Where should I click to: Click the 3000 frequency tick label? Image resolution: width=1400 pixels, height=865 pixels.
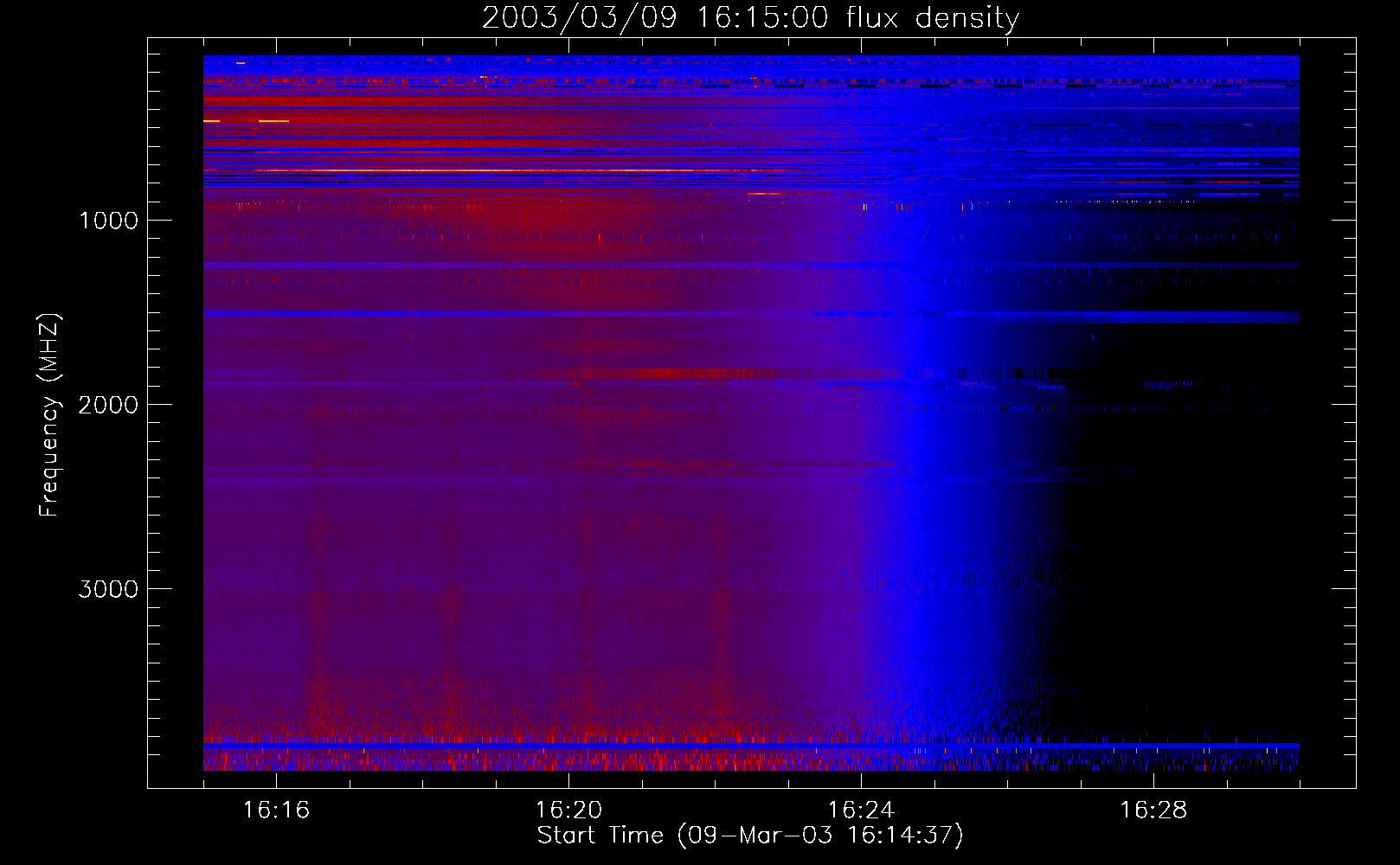[108, 589]
